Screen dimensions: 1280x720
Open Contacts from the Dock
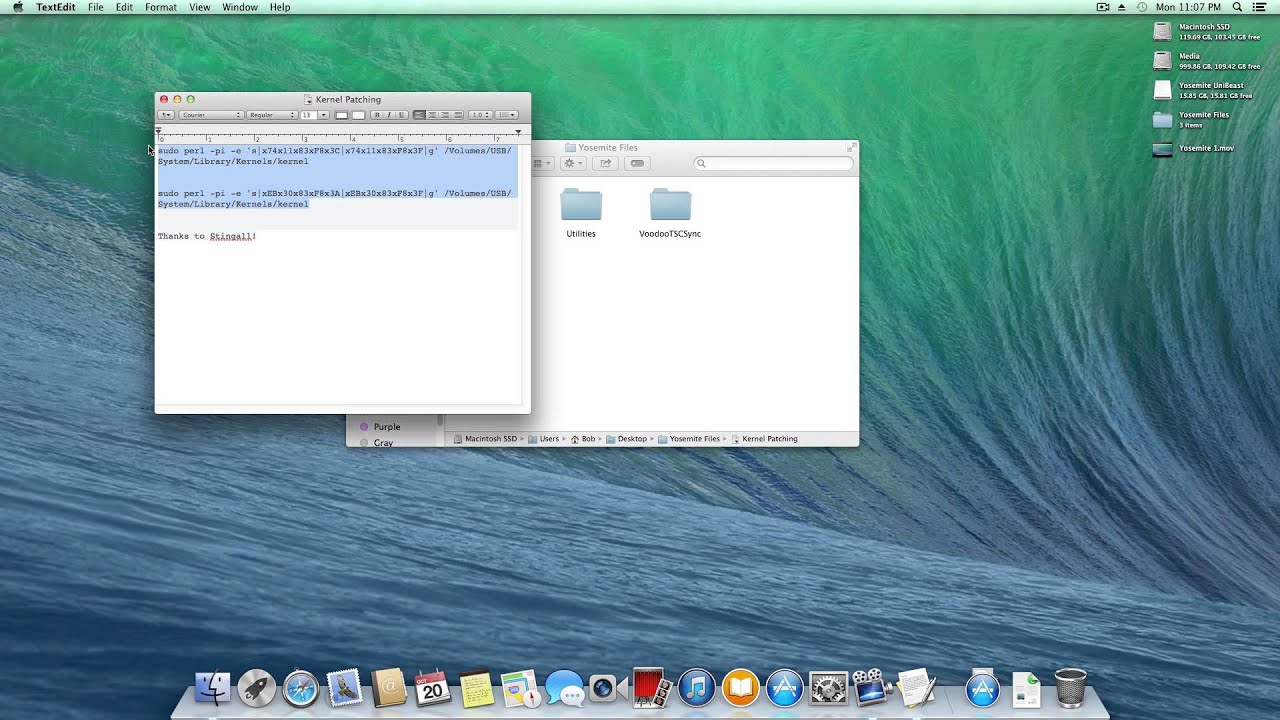(x=389, y=688)
